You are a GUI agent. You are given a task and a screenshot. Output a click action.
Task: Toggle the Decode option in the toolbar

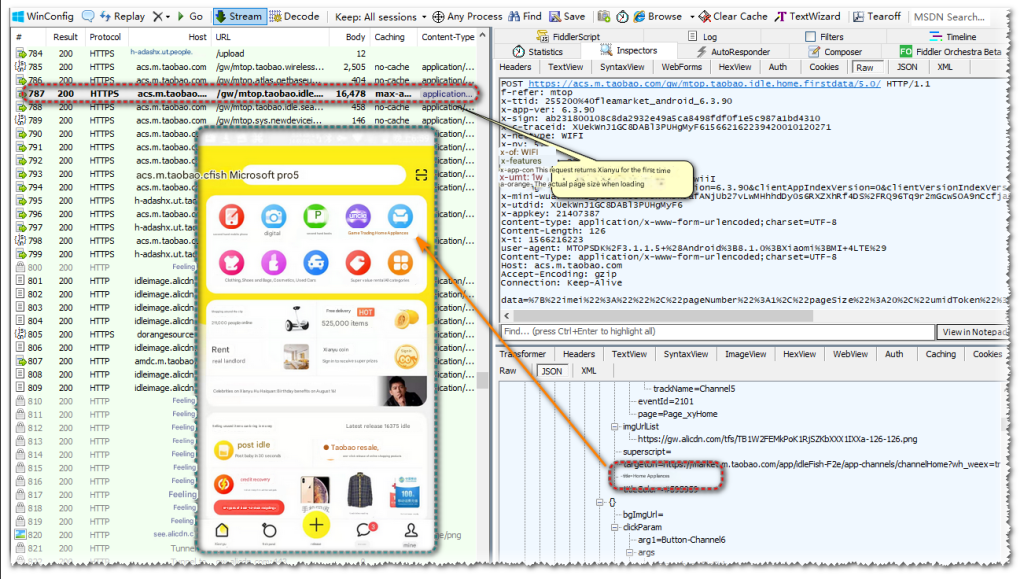[x=294, y=16]
